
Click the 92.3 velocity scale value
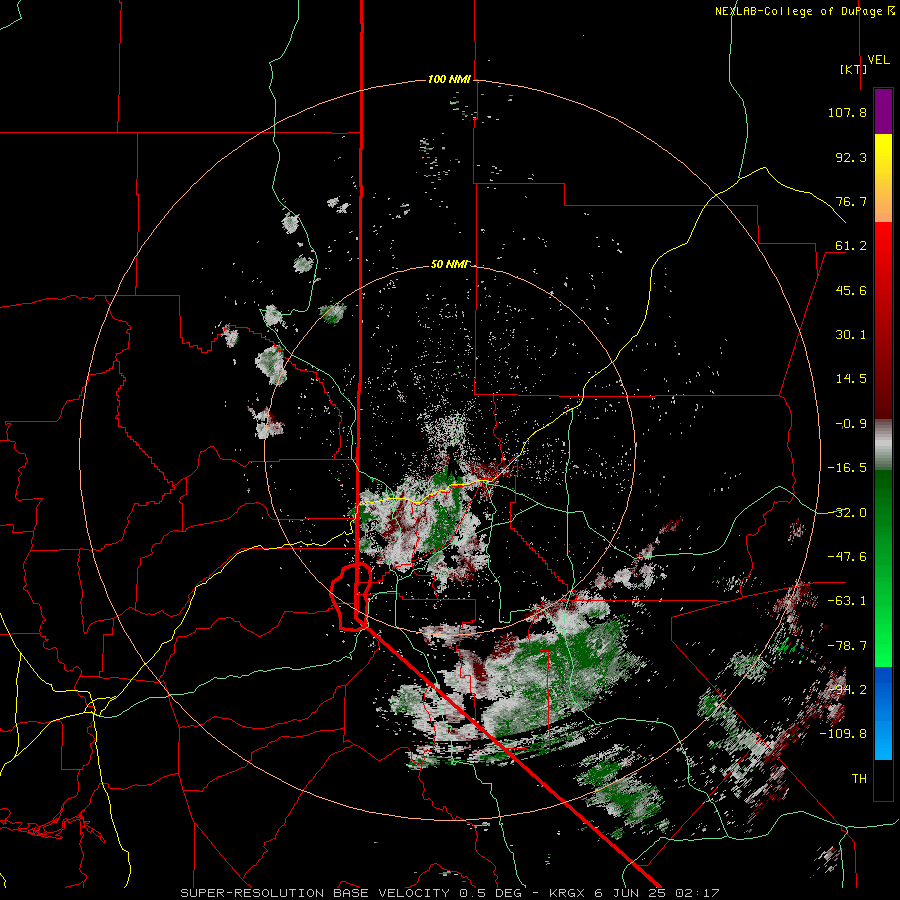(851, 157)
